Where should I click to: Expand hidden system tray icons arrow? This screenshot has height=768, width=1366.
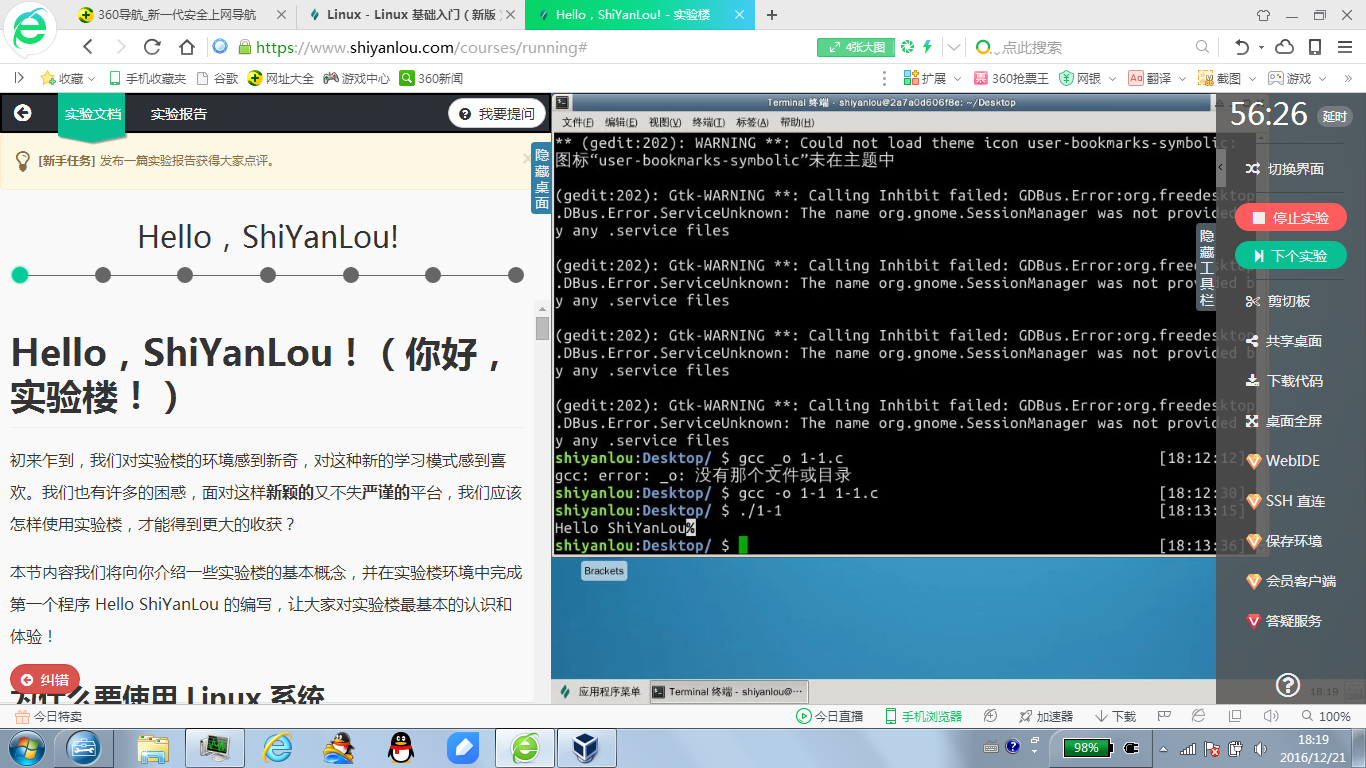pyautogui.click(x=1162, y=748)
